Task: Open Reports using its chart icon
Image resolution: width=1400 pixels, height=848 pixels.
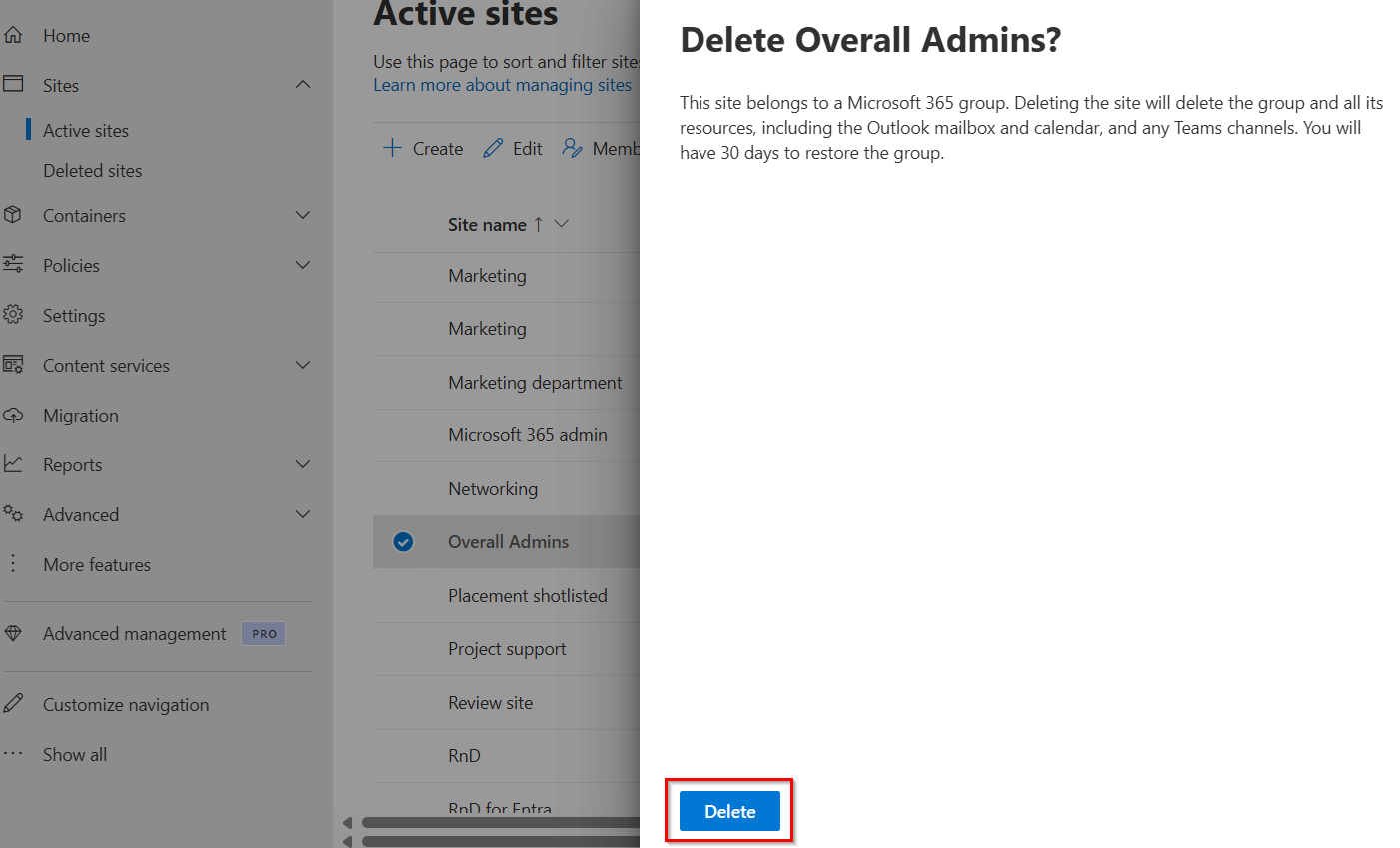Action: [14, 464]
